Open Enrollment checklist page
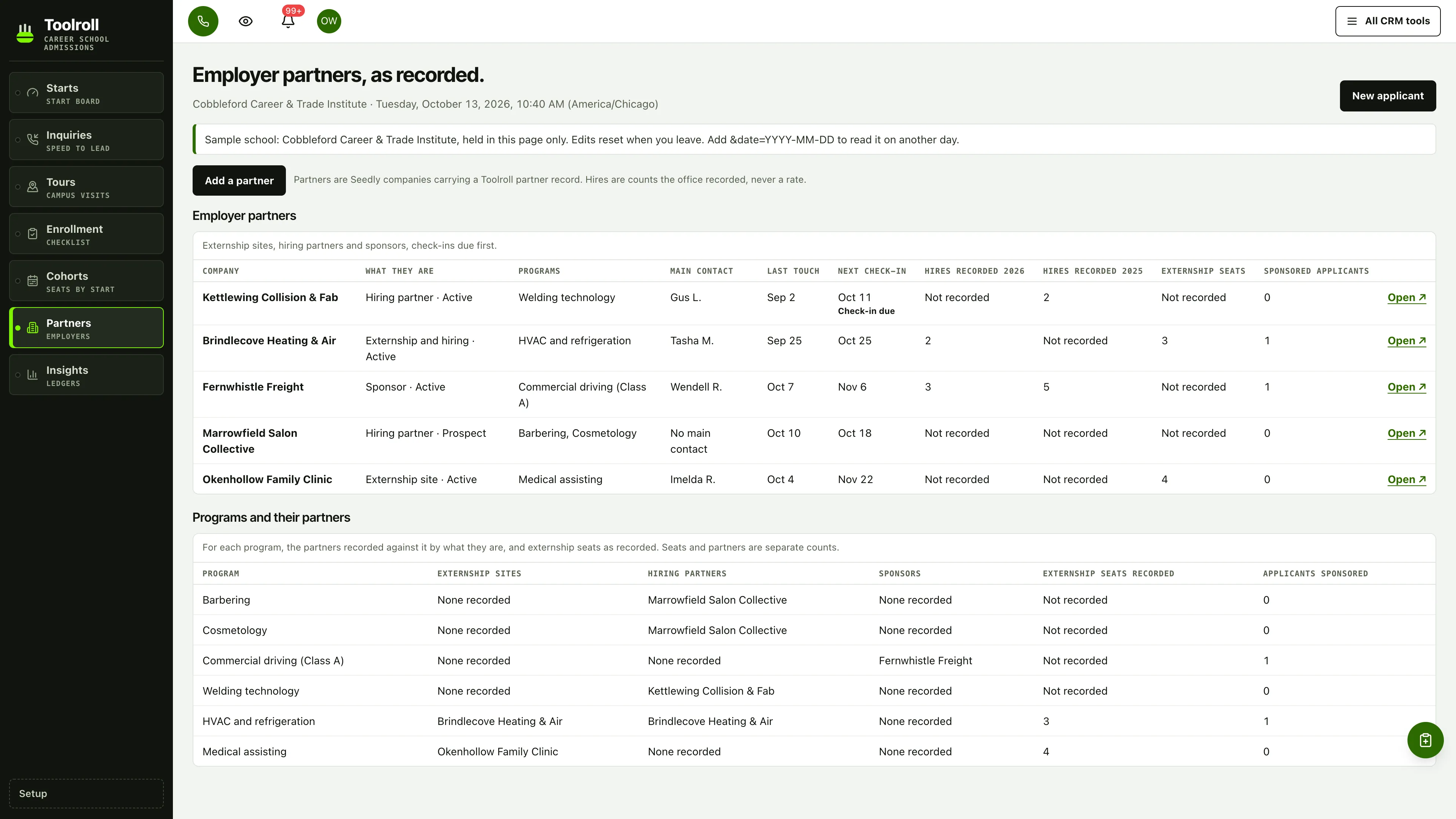 86,234
